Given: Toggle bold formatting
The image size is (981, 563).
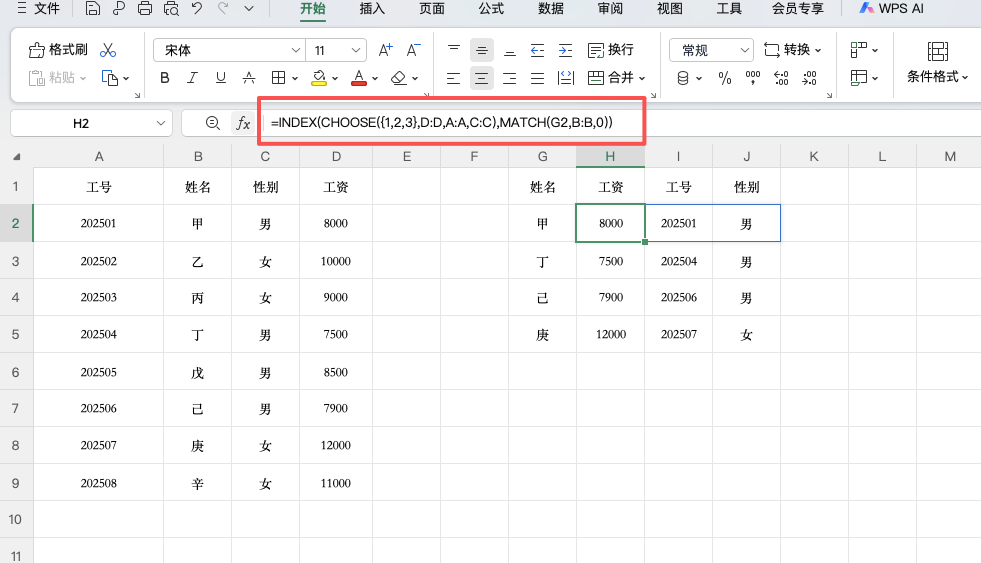Looking at the screenshot, I should pyautogui.click(x=165, y=78).
